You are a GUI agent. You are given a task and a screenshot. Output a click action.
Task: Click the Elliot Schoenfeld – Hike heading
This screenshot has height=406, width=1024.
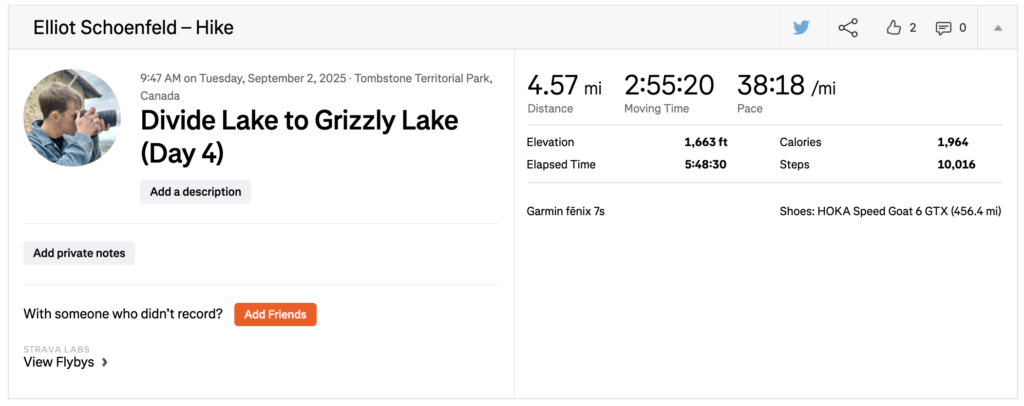pyautogui.click(x=133, y=28)
